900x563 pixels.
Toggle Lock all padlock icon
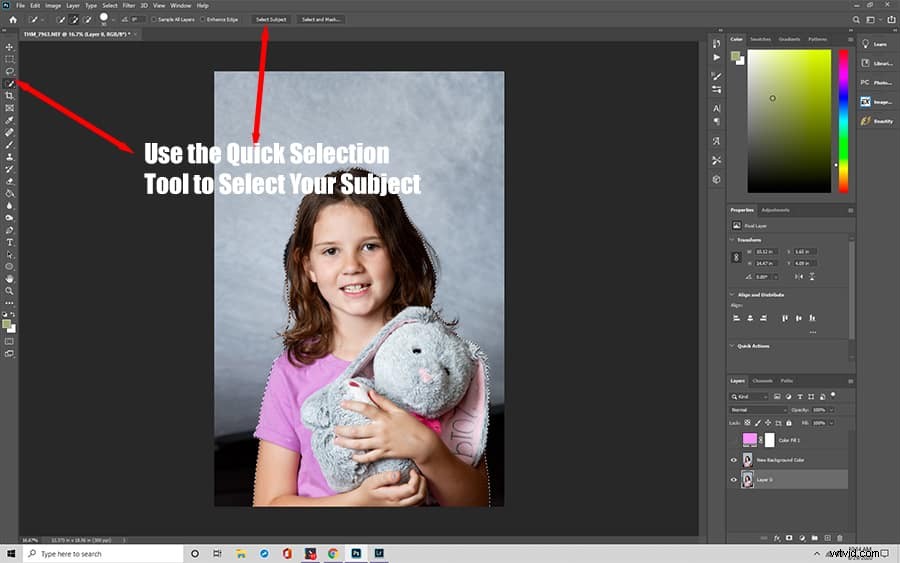click(x=789, y=423)
